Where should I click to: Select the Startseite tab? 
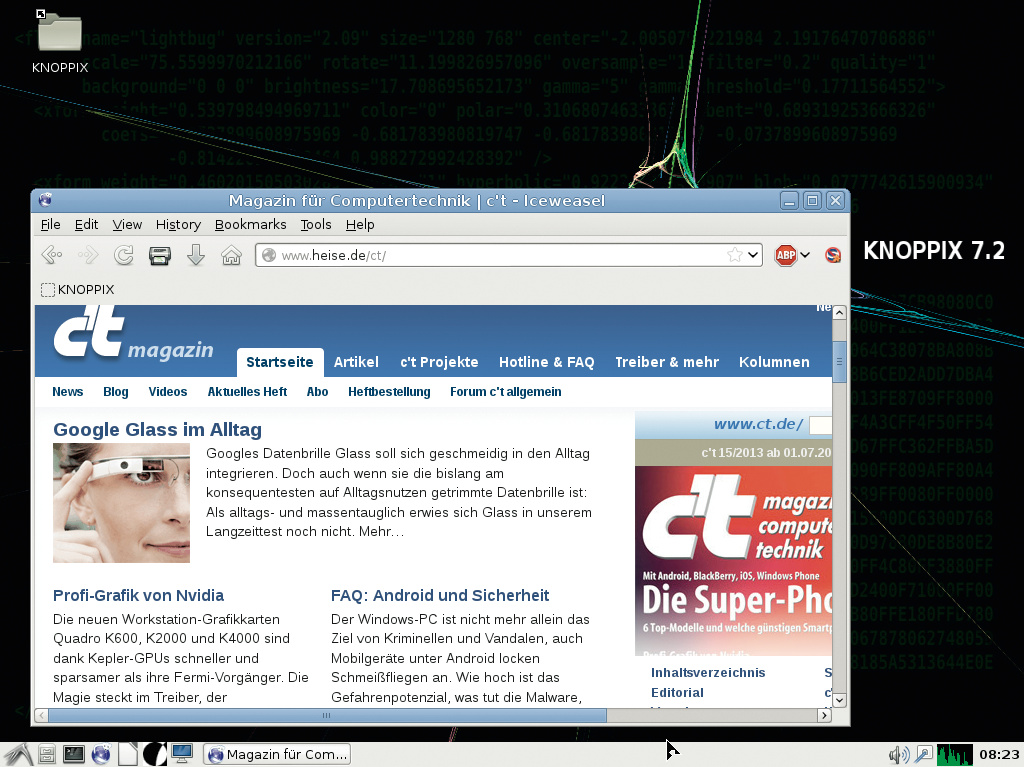[x=280, y=362]
